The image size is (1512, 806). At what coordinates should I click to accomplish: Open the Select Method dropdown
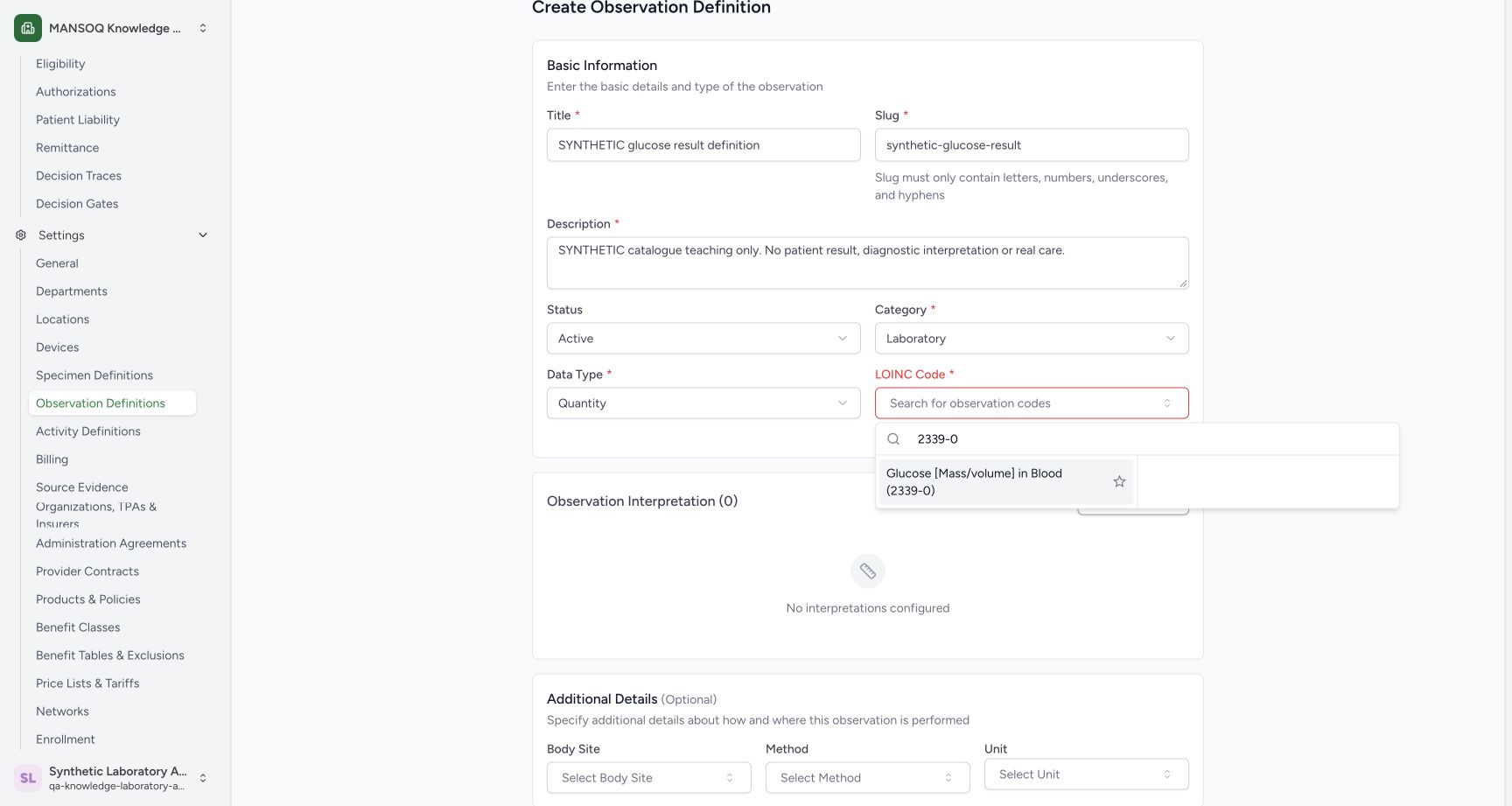click(x=868, y=778)
